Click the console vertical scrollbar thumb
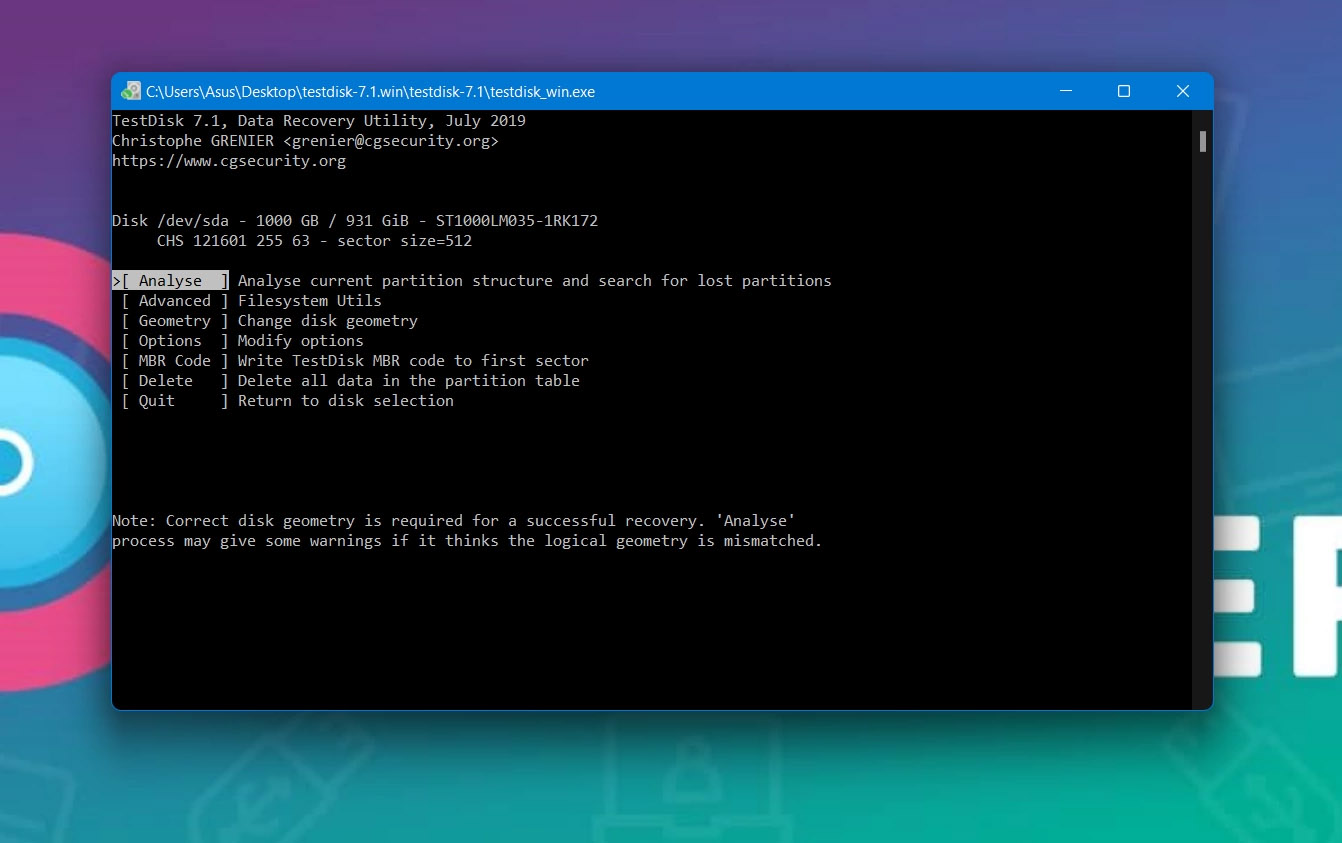The height and width of the screenshot is (843, 1342). pos(1203,141)
